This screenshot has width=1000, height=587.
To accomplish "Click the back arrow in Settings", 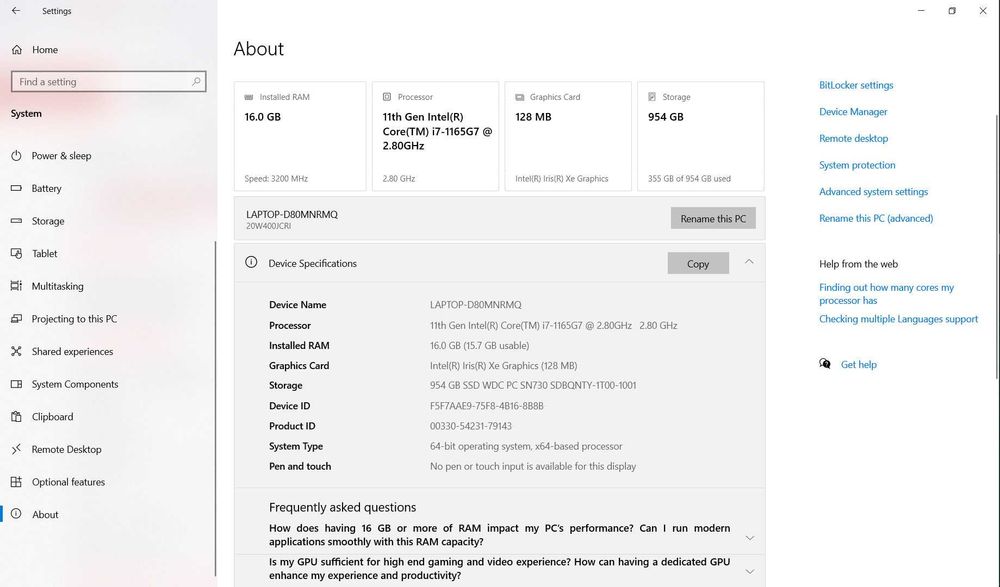I will point(15,11).
